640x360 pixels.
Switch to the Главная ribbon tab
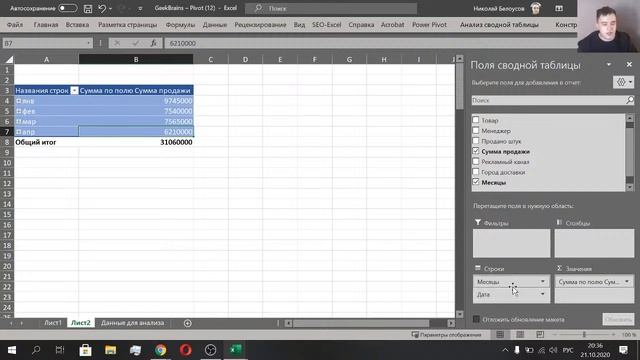tap(46, 24)
